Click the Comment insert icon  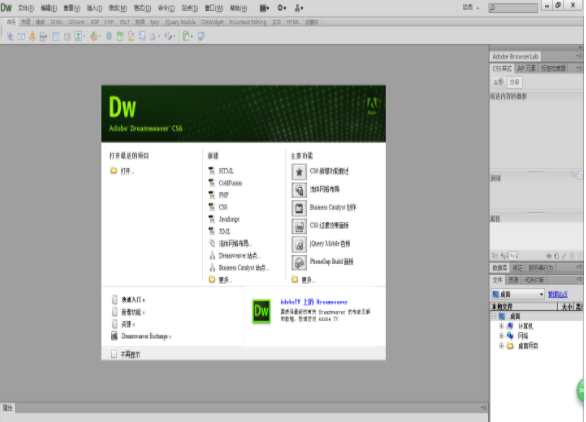[142, 36]
